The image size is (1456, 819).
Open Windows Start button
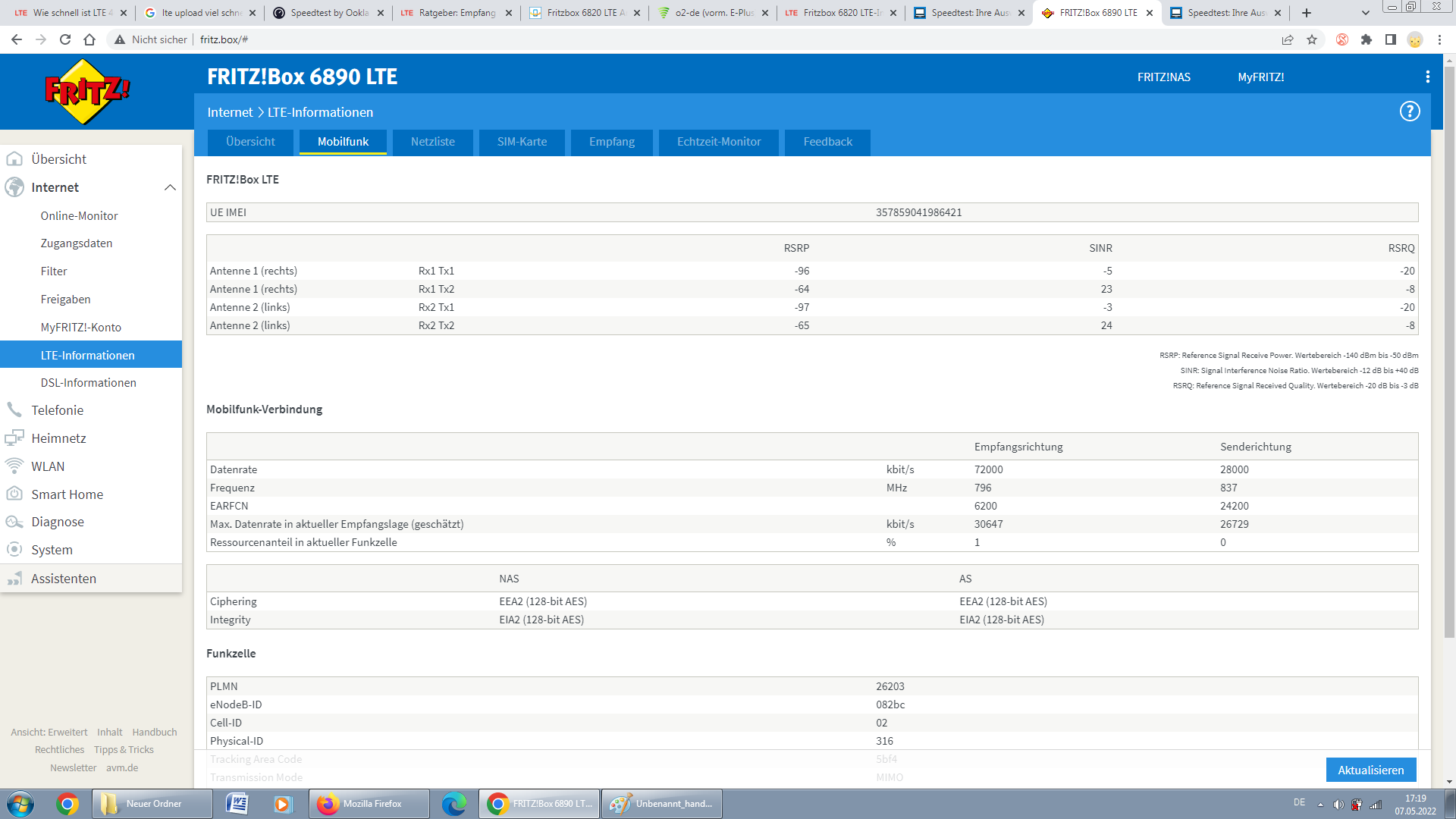pos(20,804)
